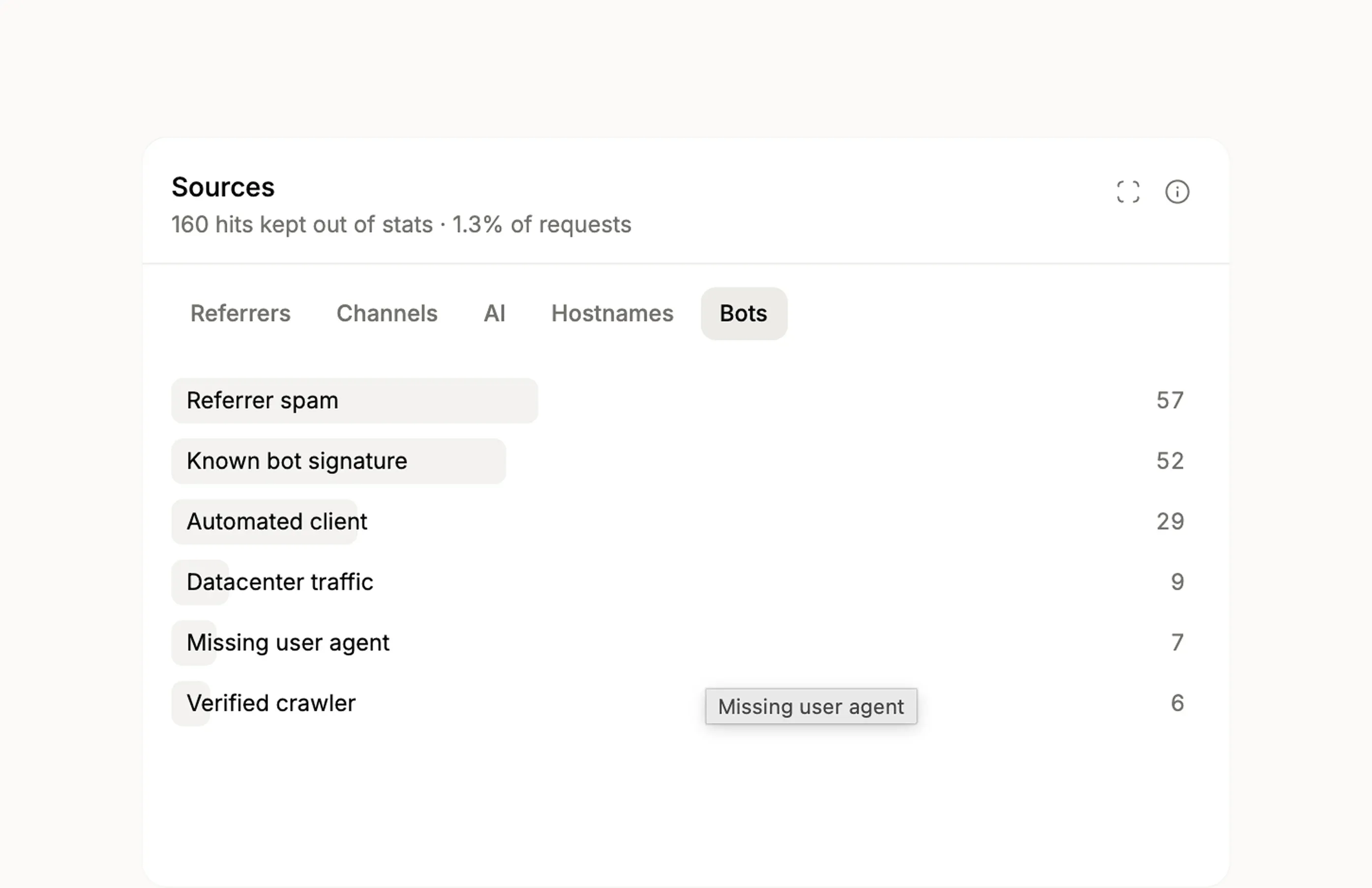Viewport: 1372px width, 888px height.
Task: Select the Known bot signature row
Action: coord(682,461)
